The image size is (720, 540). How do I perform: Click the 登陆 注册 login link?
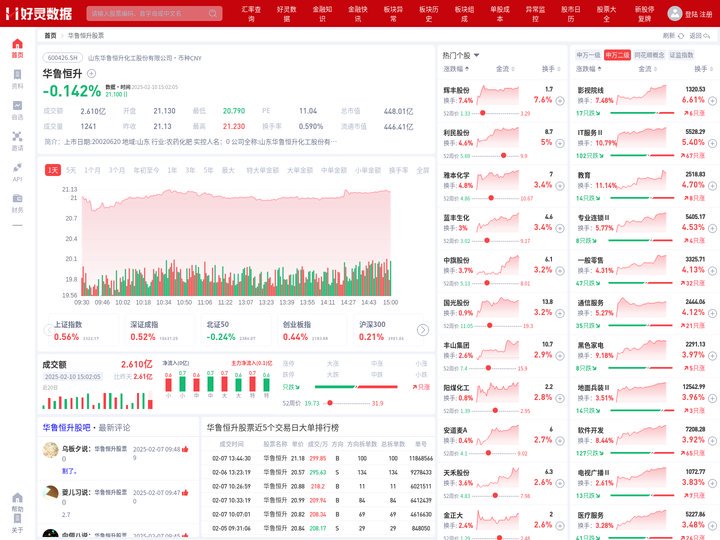point(698,14)
